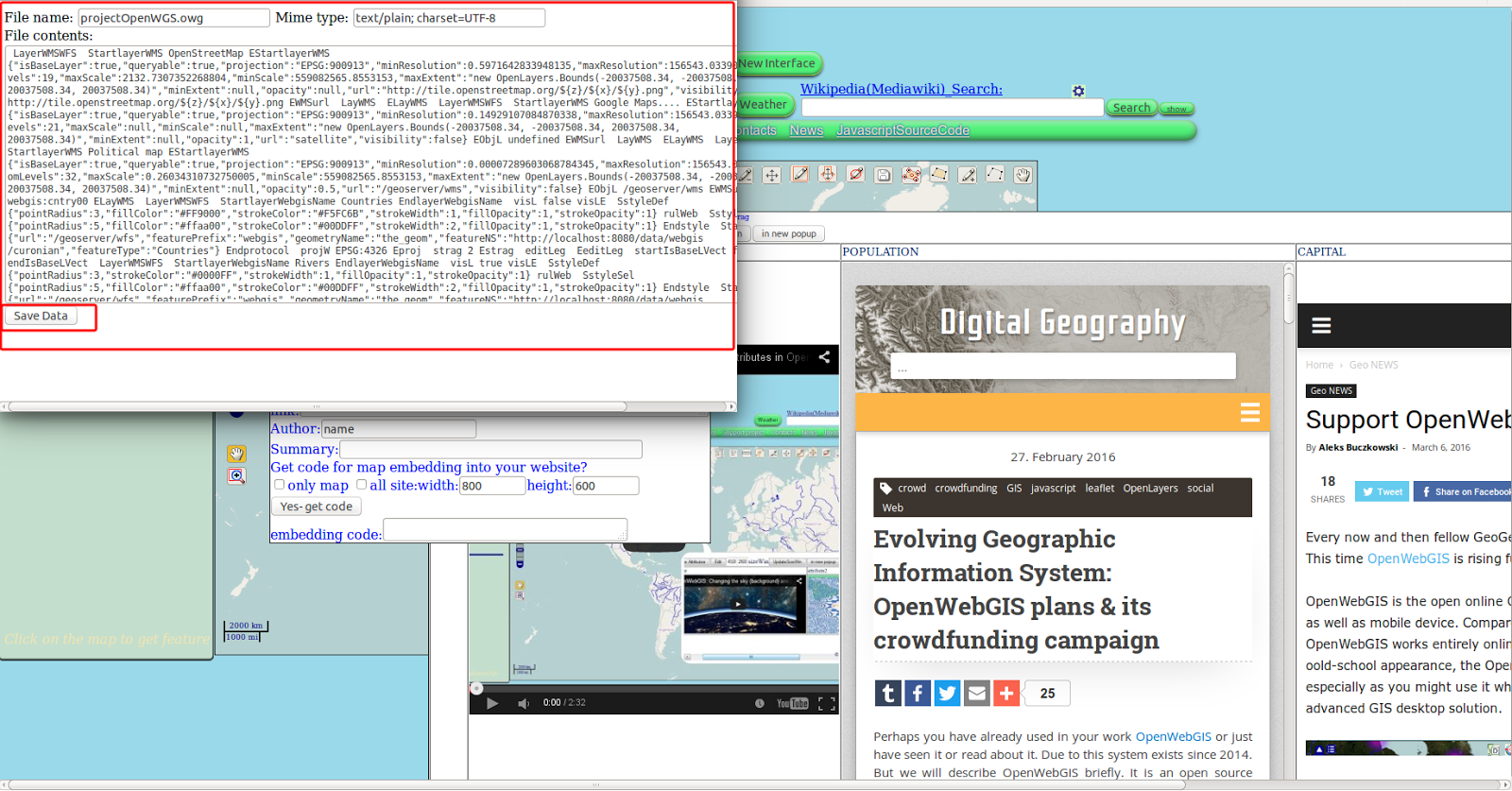Edit the File name field projectOpenWGS.owg
Screen dimensions: 1512x791
coord(173,18)
